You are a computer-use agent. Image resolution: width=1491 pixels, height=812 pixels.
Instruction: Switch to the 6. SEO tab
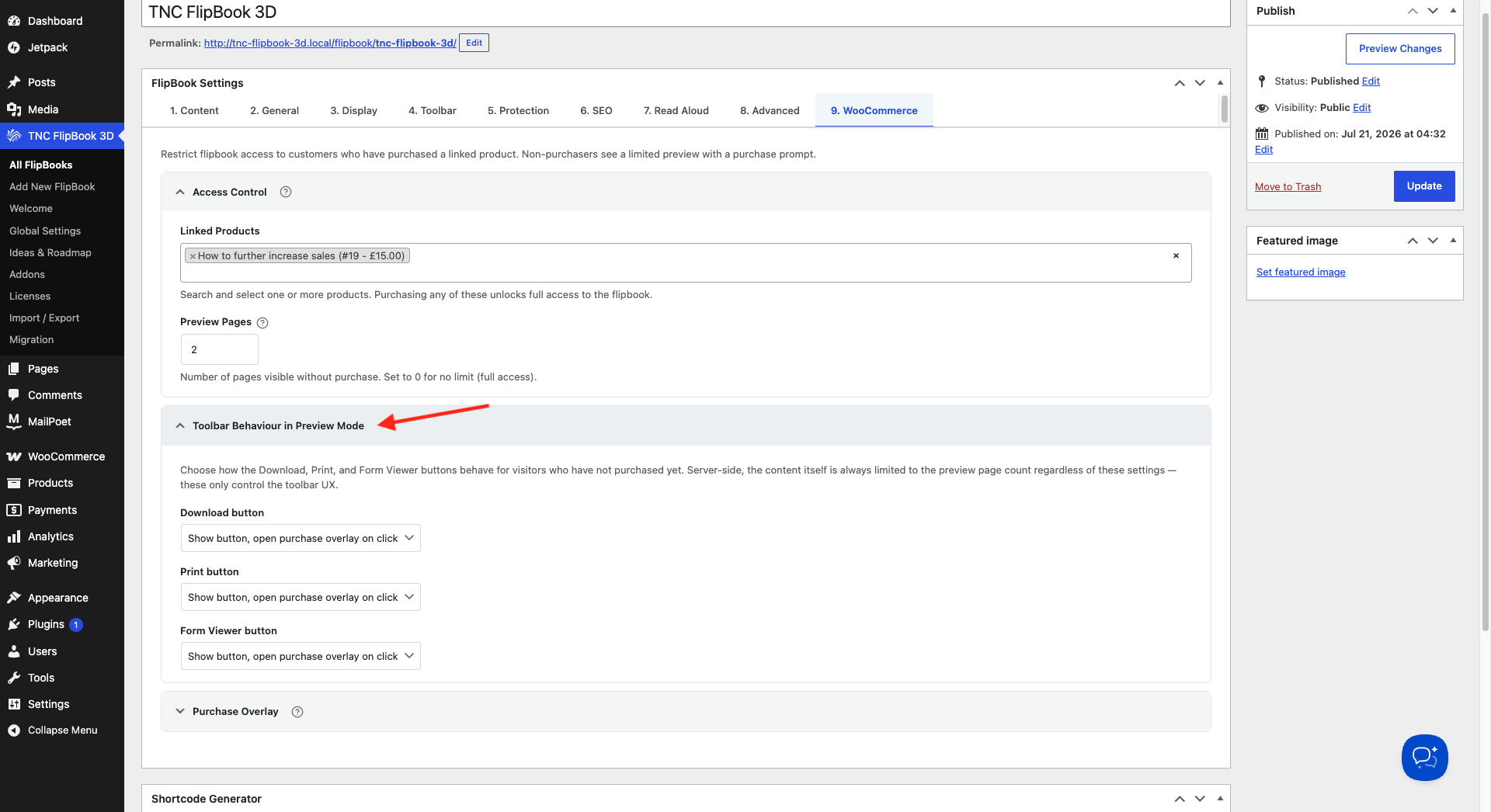596,110
